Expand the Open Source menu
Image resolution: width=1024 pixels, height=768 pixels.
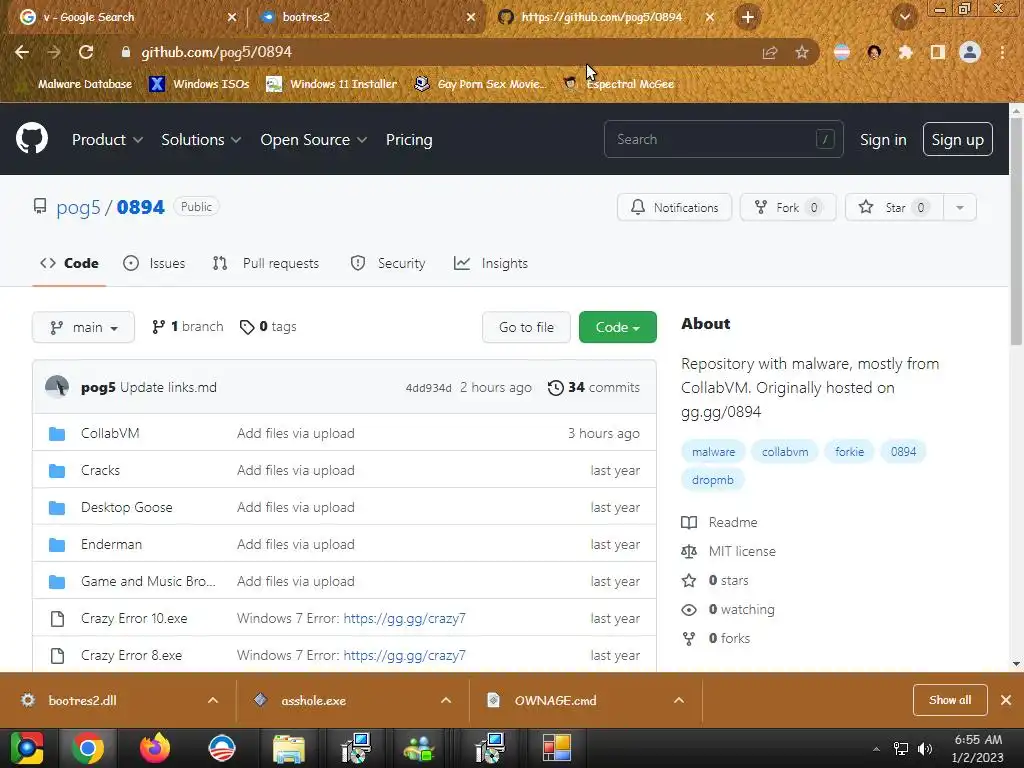313,140
